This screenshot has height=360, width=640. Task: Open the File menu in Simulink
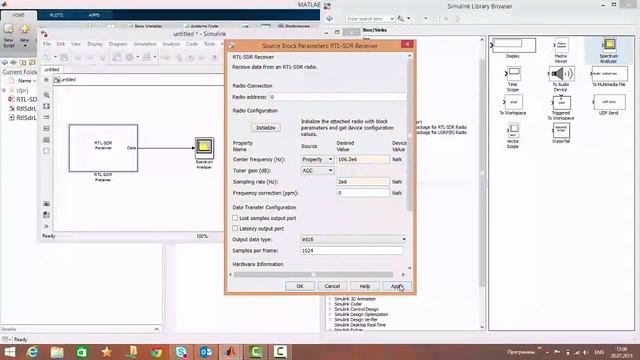click(x=47, y=44)
